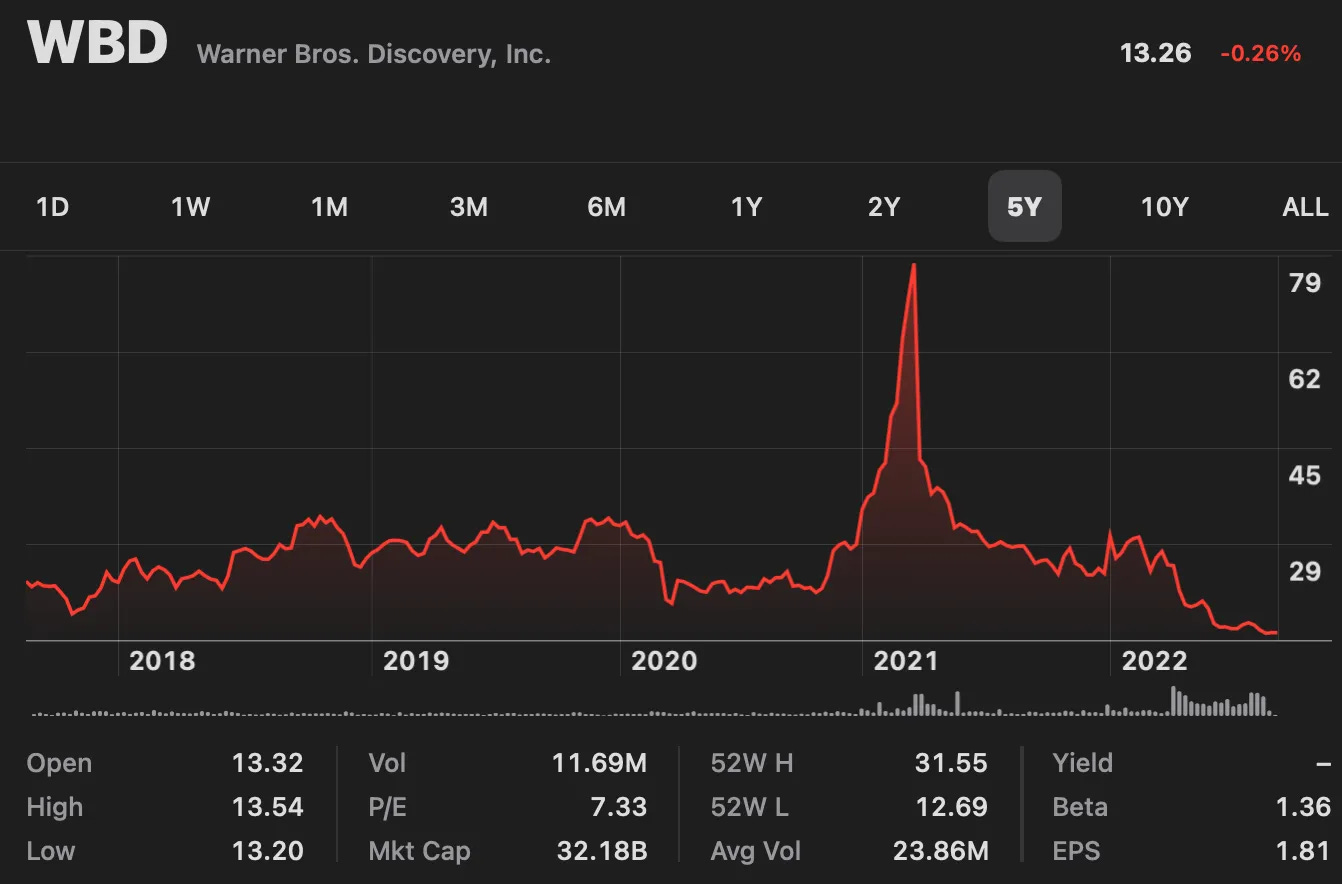Click the Beta value 1.36
The width and height of the screenshot is (1342, 884).
1305,807
